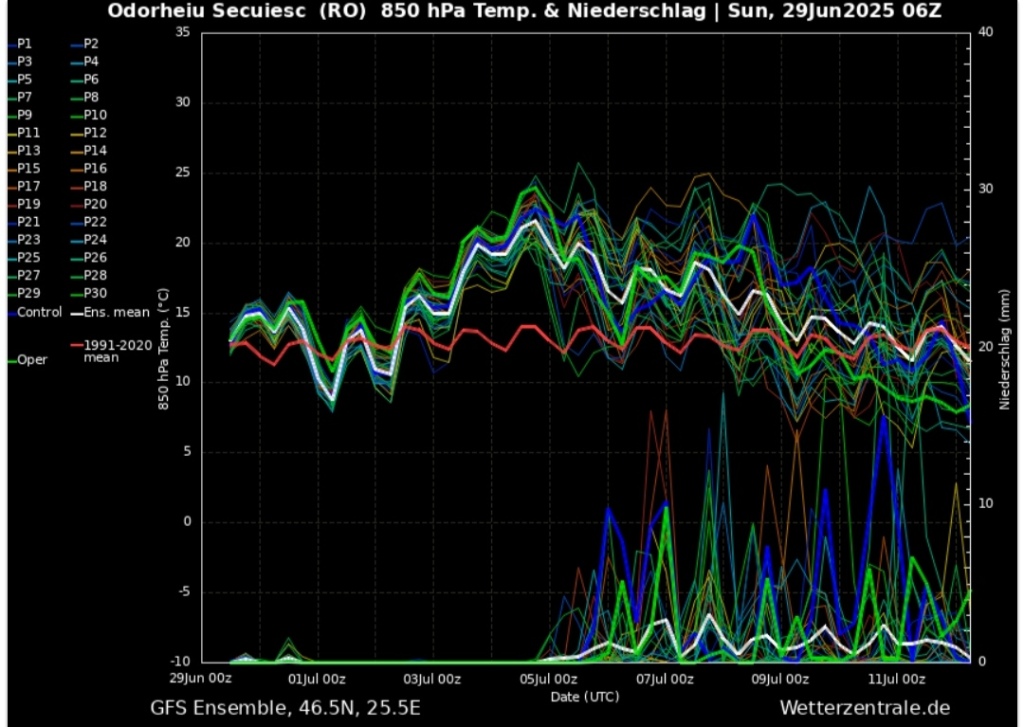Click the 850 hPa Temp. axis label
The width and height of the screenshot is (1024, 727).
click(162, 346)
